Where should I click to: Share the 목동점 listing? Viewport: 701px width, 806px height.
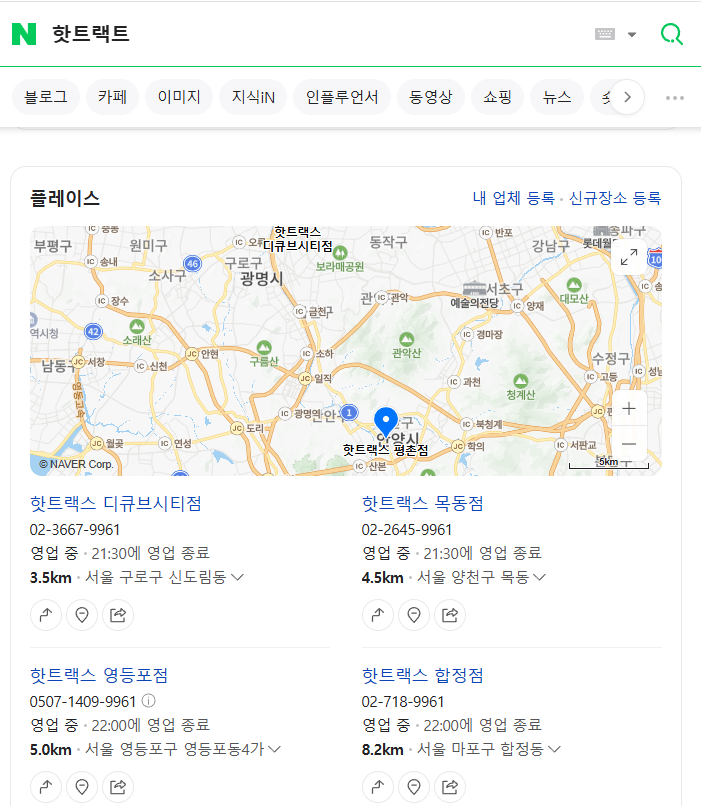450,615
